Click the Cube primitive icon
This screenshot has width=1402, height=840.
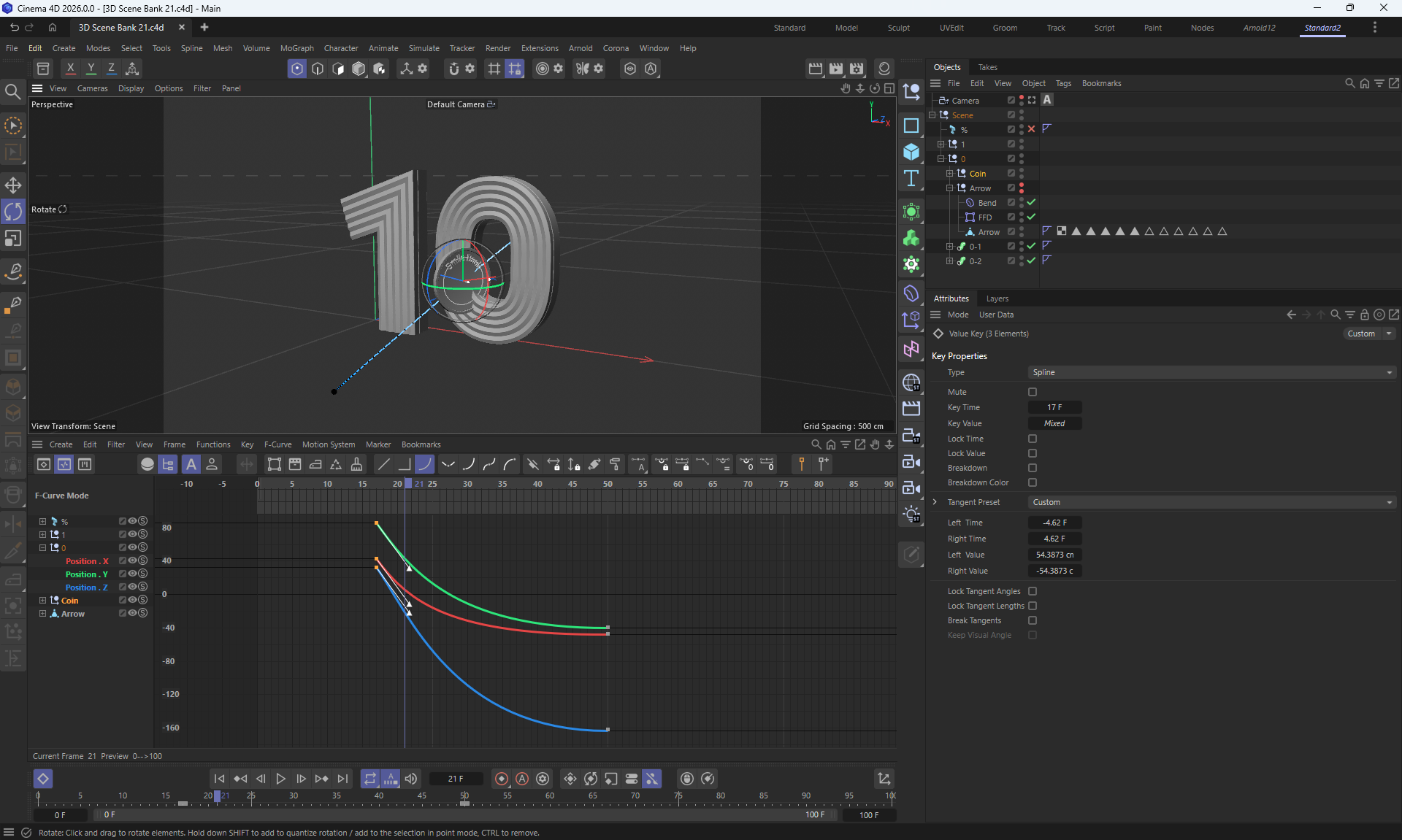(x=911, y=152)
